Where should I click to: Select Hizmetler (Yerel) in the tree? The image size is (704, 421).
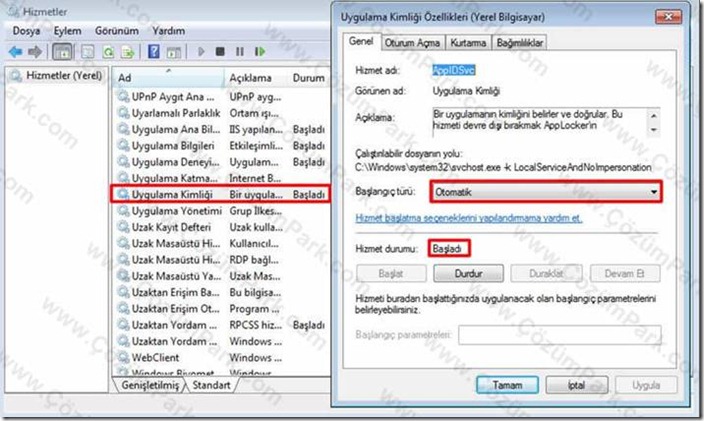pos(63,75)
